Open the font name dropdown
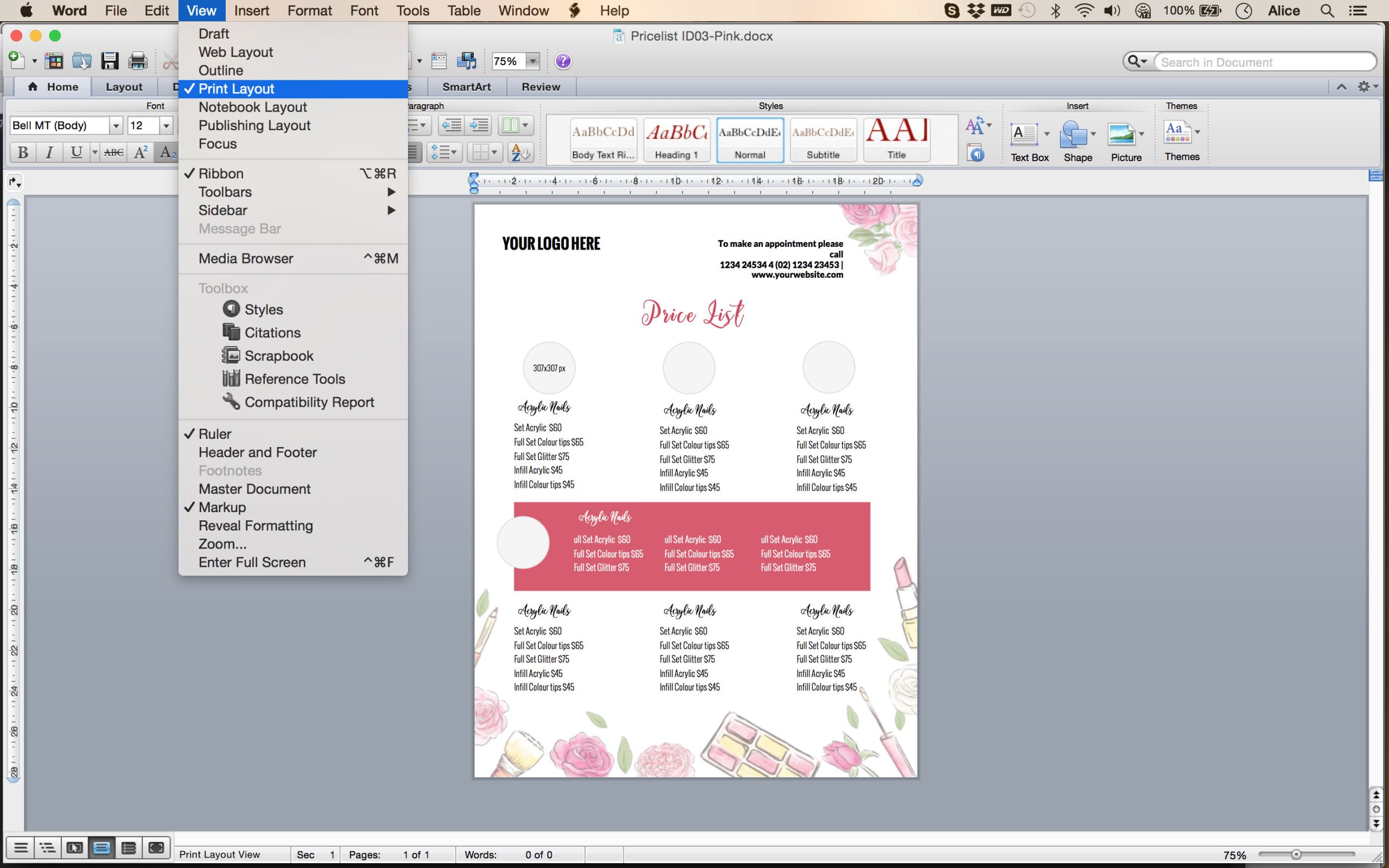 [116, 126]
